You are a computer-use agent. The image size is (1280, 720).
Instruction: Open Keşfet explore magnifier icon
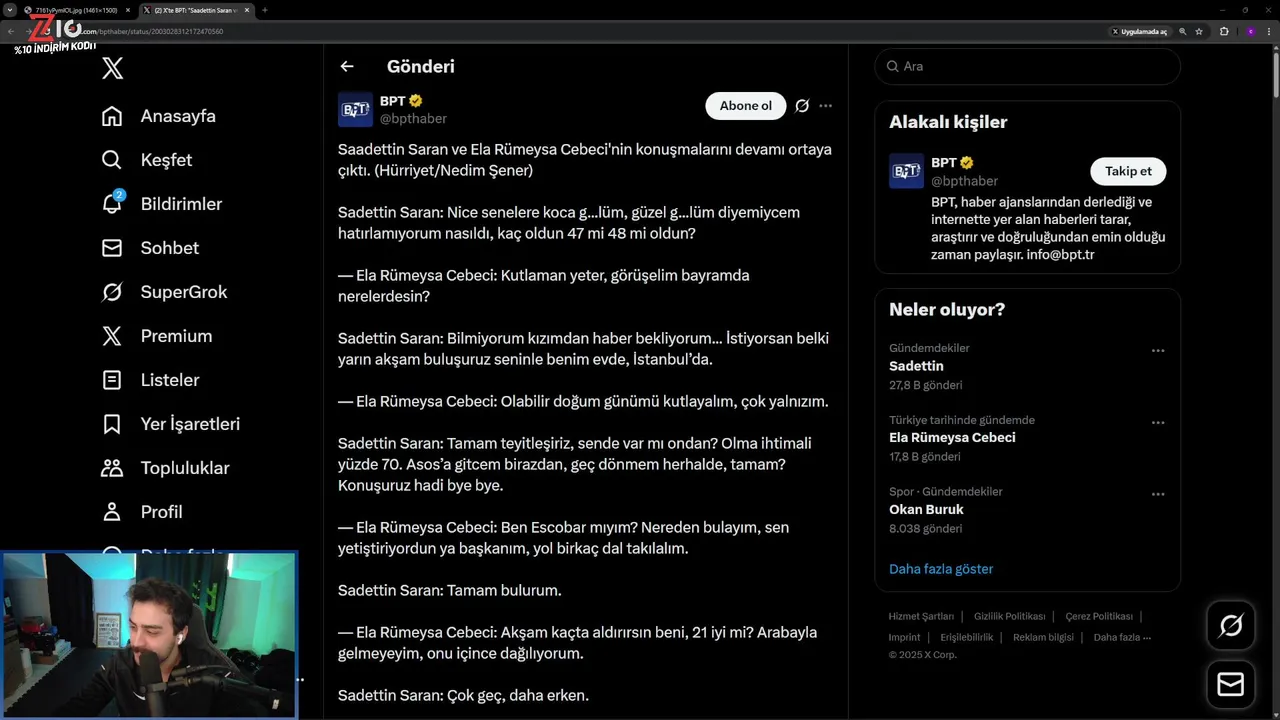pos(112,160)
